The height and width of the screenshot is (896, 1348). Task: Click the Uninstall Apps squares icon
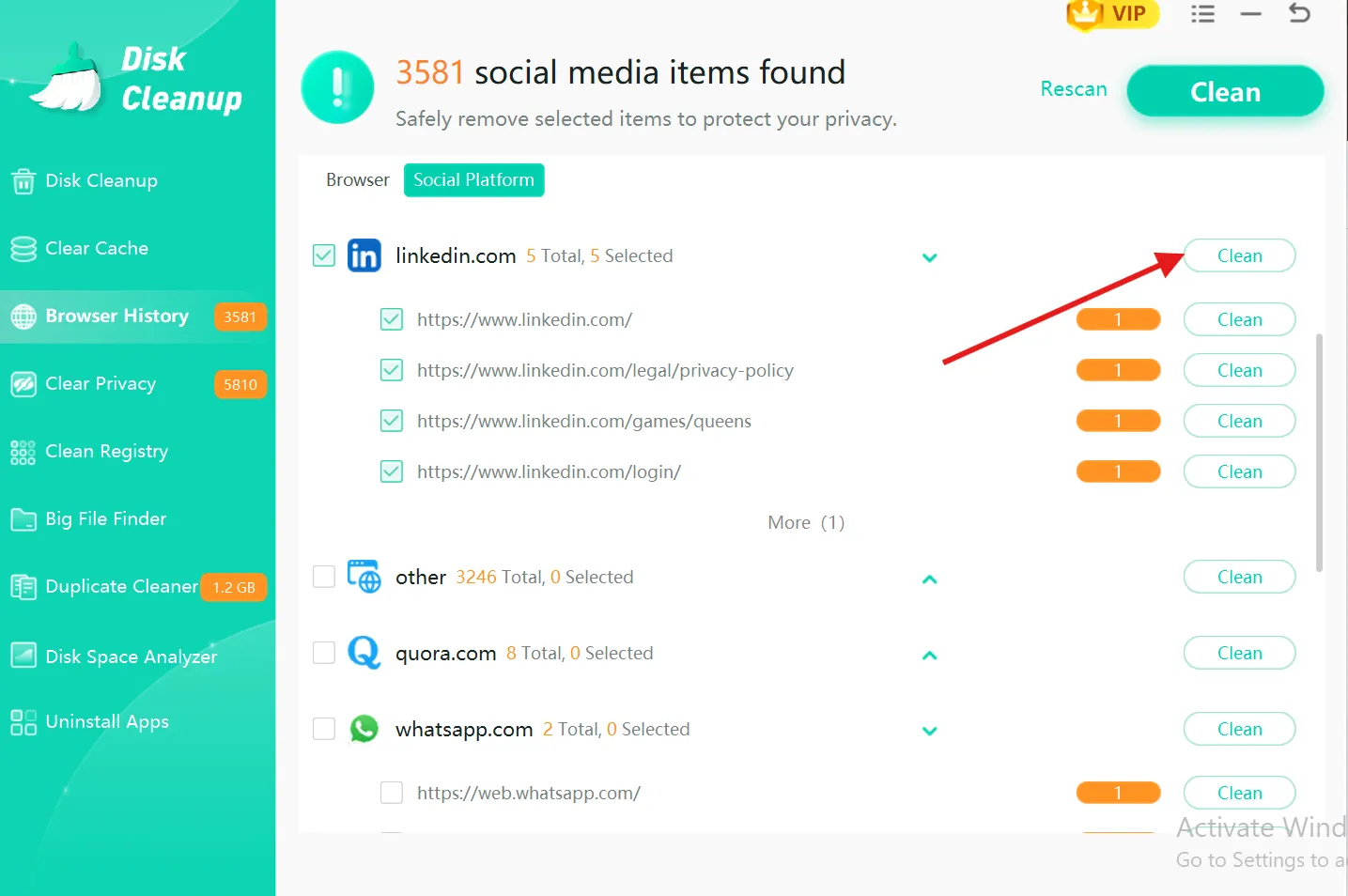coord(23,722)
